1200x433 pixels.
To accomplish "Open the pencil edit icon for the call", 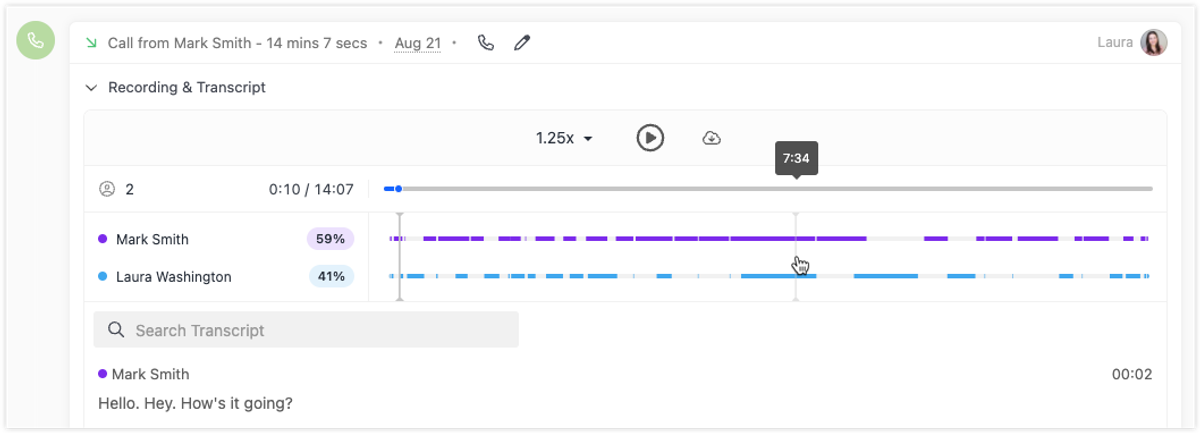I will (x=522, y=43).
